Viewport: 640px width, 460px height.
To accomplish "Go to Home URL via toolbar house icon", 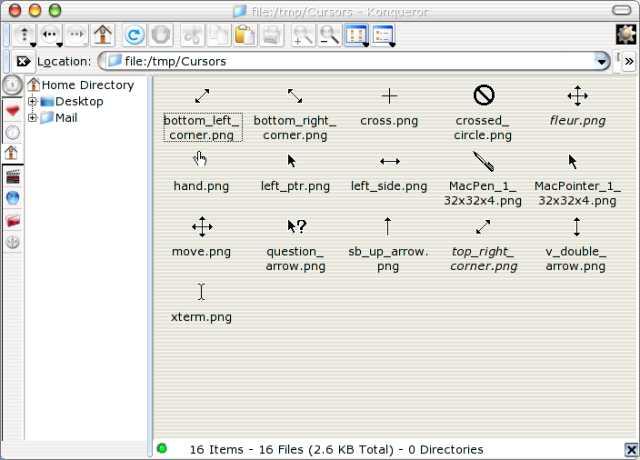I will click(103, 35).
